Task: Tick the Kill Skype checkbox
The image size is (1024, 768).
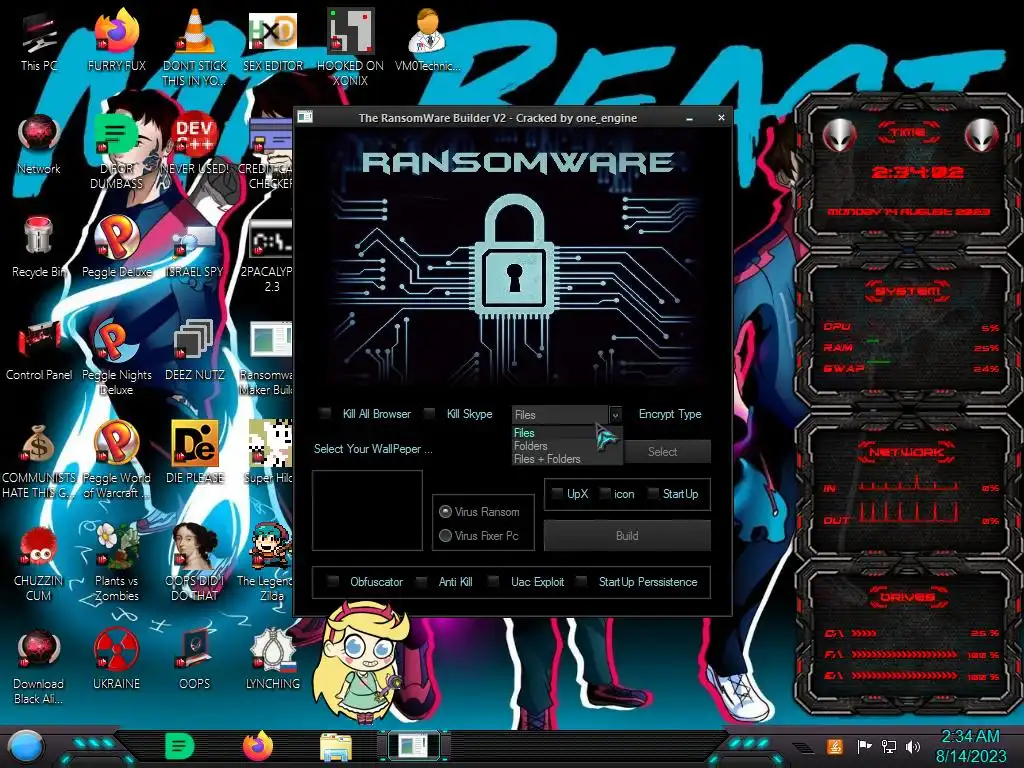Action: coord(429,413)
